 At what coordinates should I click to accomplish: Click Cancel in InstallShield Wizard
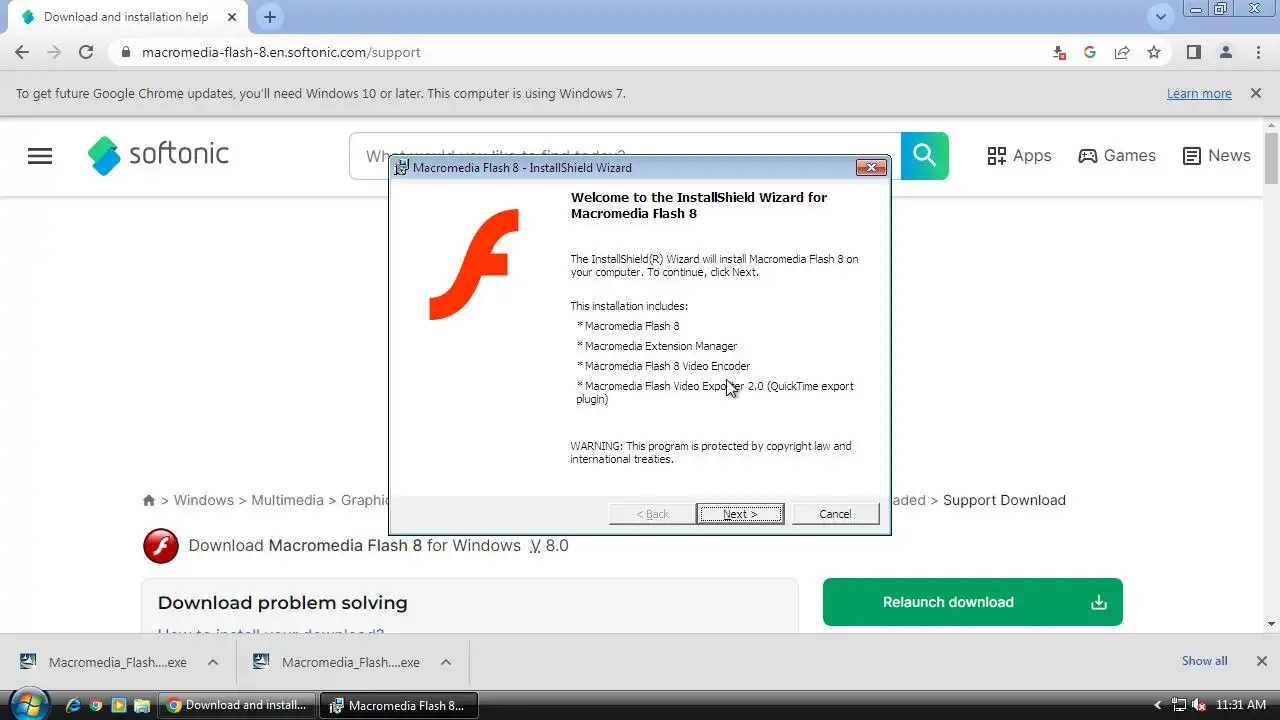(835, 514)
